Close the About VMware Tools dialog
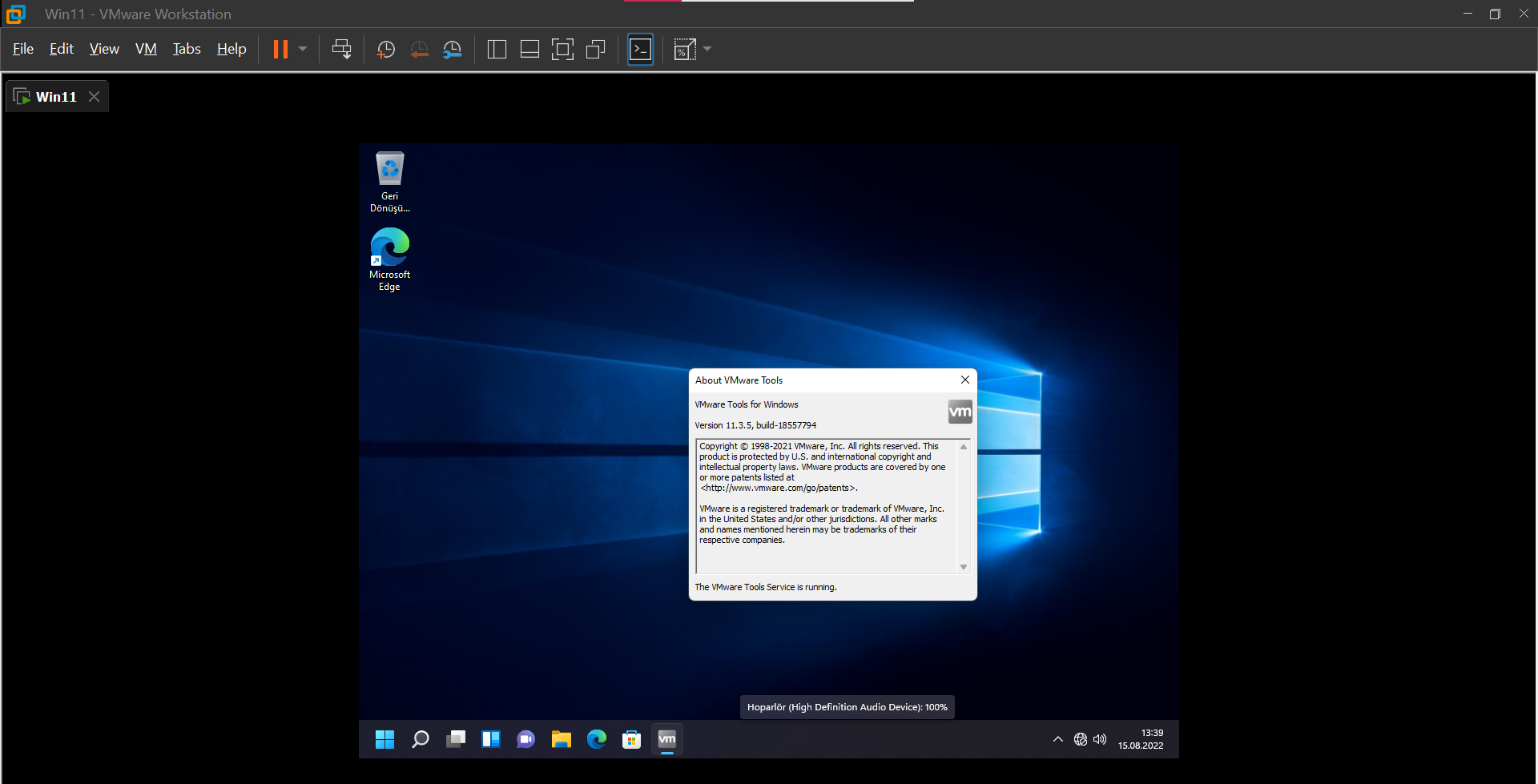 point(965,380)
